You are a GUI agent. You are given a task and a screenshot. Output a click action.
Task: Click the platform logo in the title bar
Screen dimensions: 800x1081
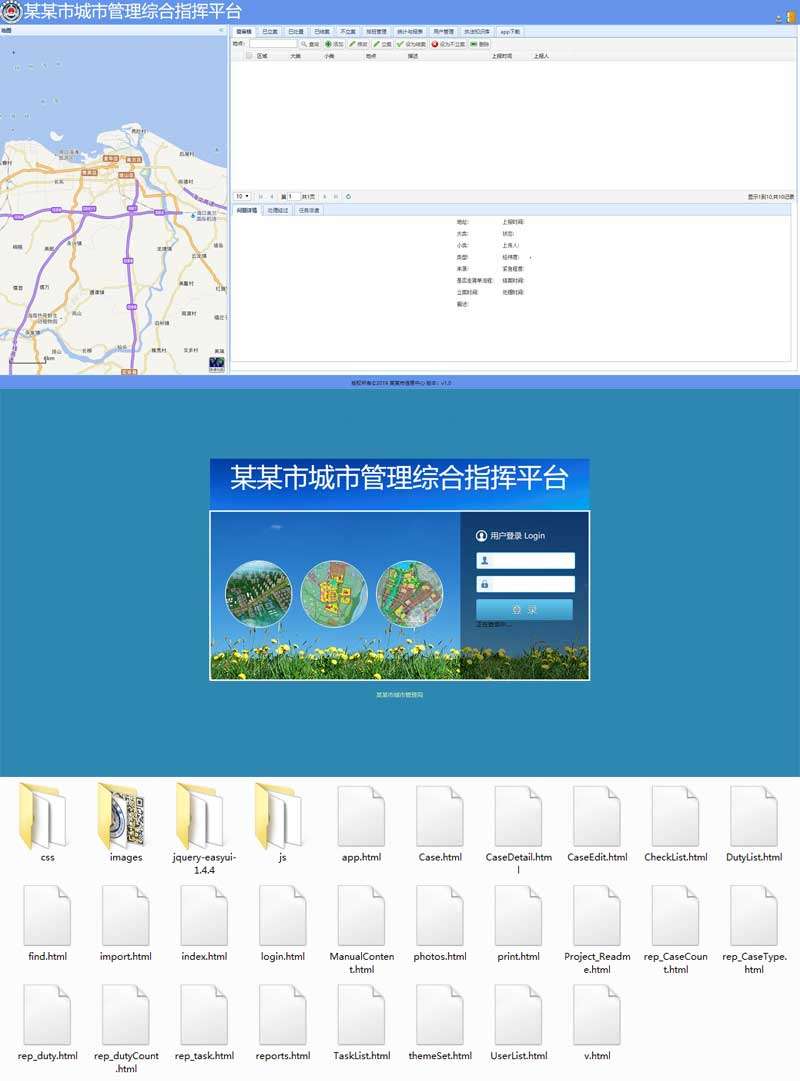coord(10,10)
